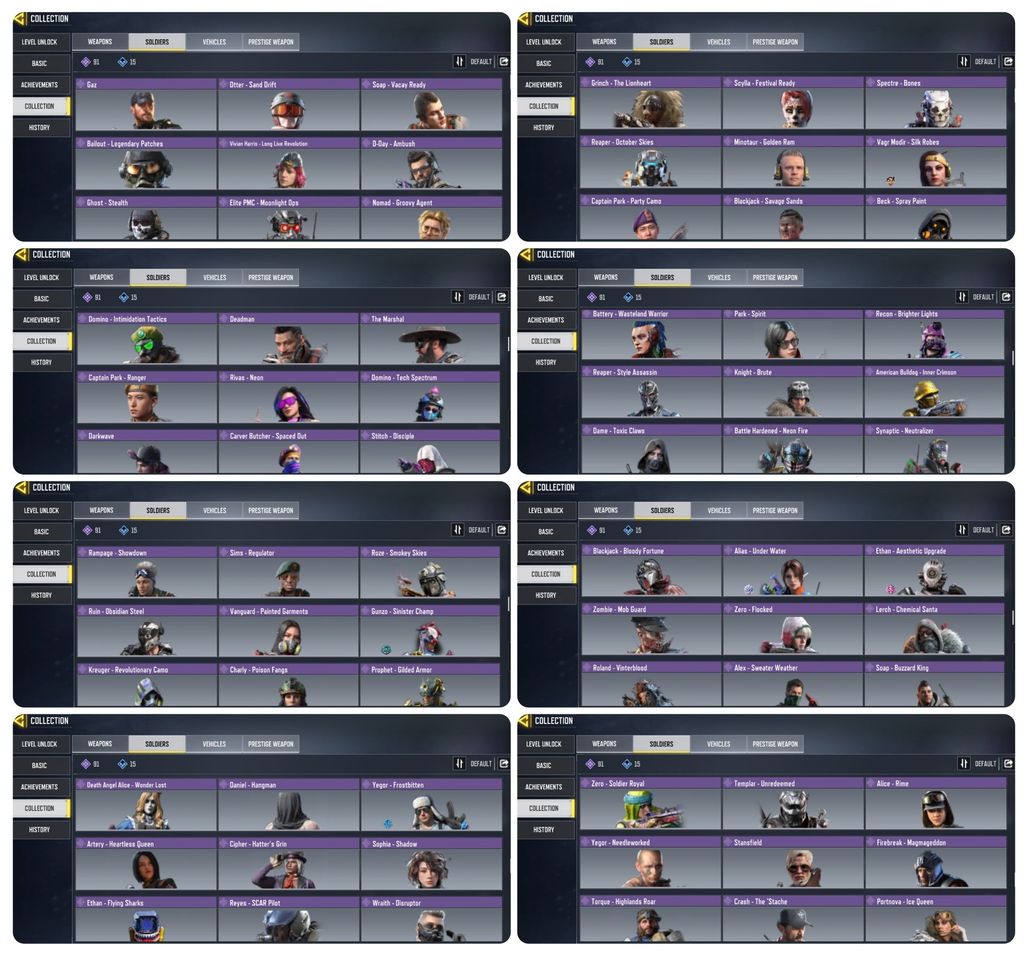The image size is (1028, 956).
Task: Select the Knight - Brute soldier
Action: (x=793, y=392)
